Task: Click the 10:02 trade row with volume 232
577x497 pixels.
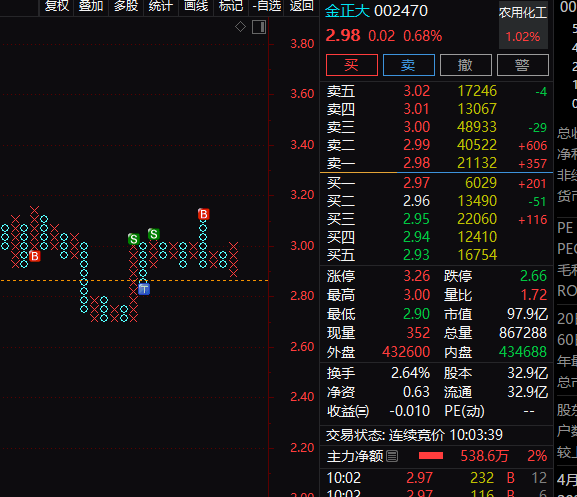Action: point(437,478)
